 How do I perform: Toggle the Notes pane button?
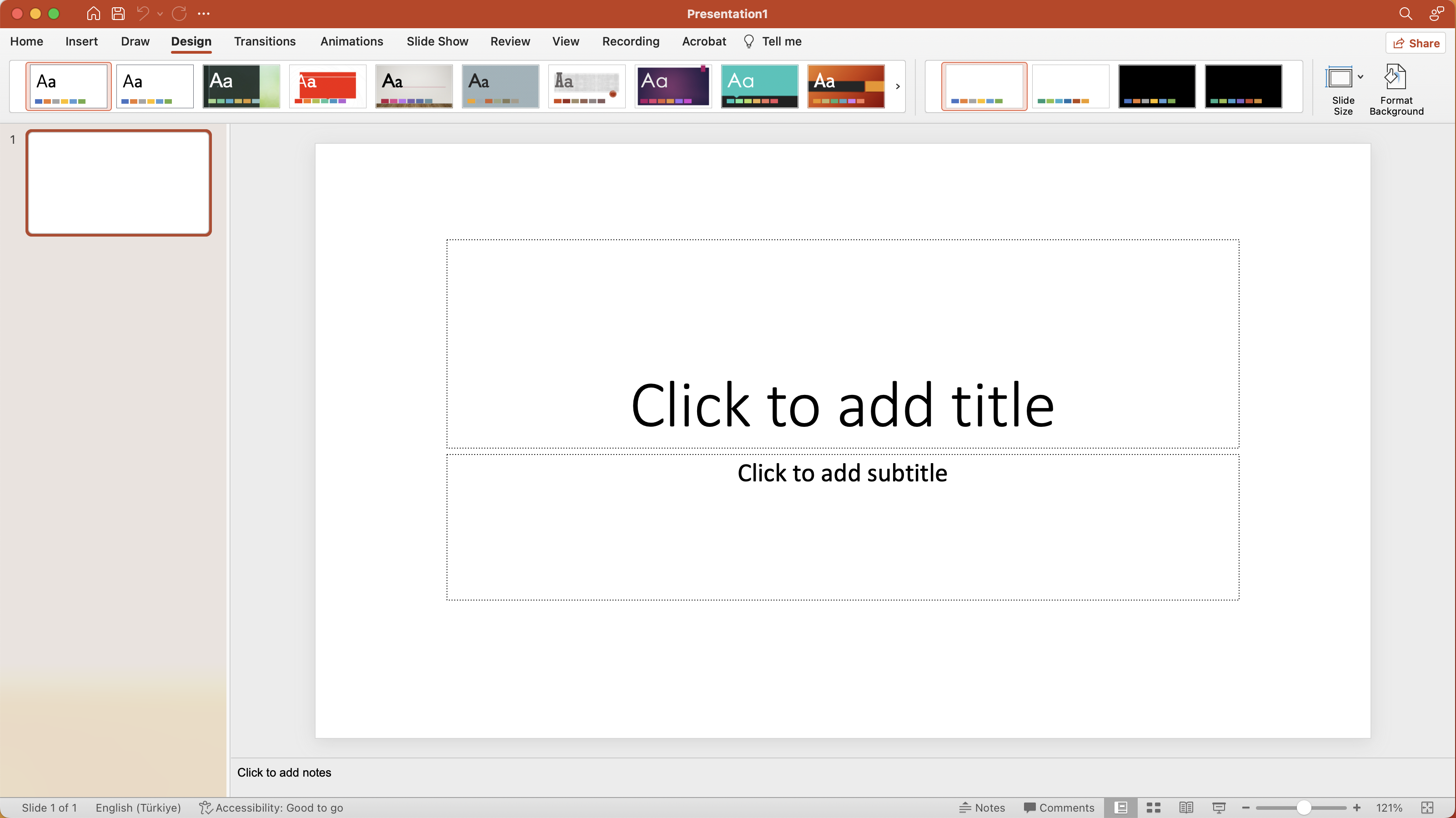[982, 807]
